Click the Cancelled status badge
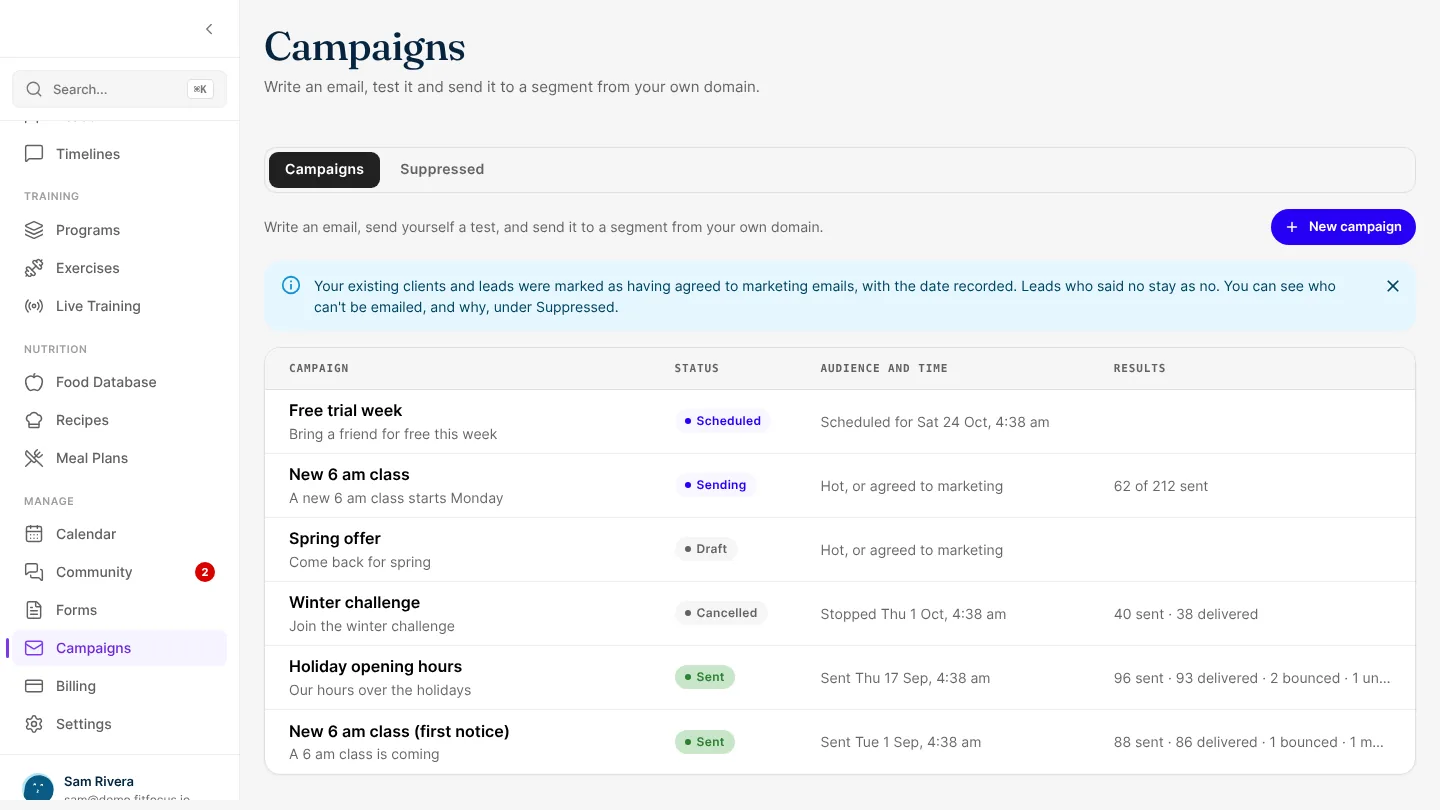 [x=721, y=613]
